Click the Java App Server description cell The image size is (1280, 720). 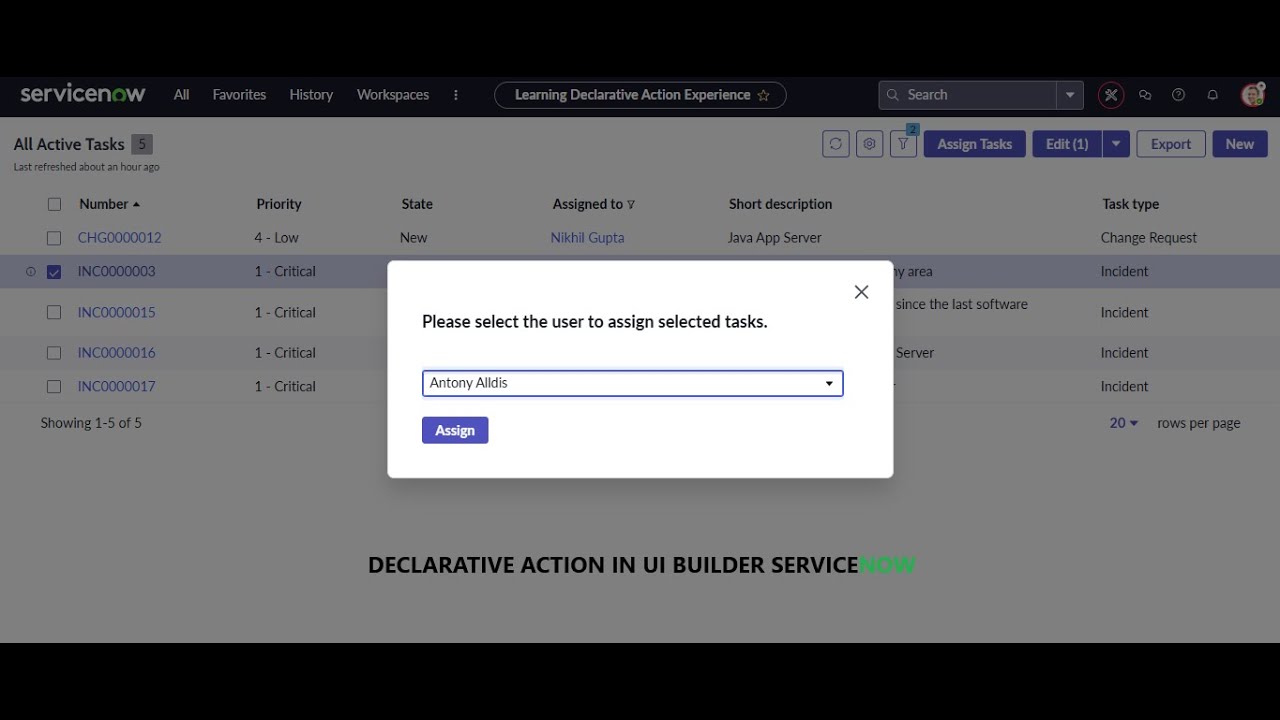(x=775, y=238)
